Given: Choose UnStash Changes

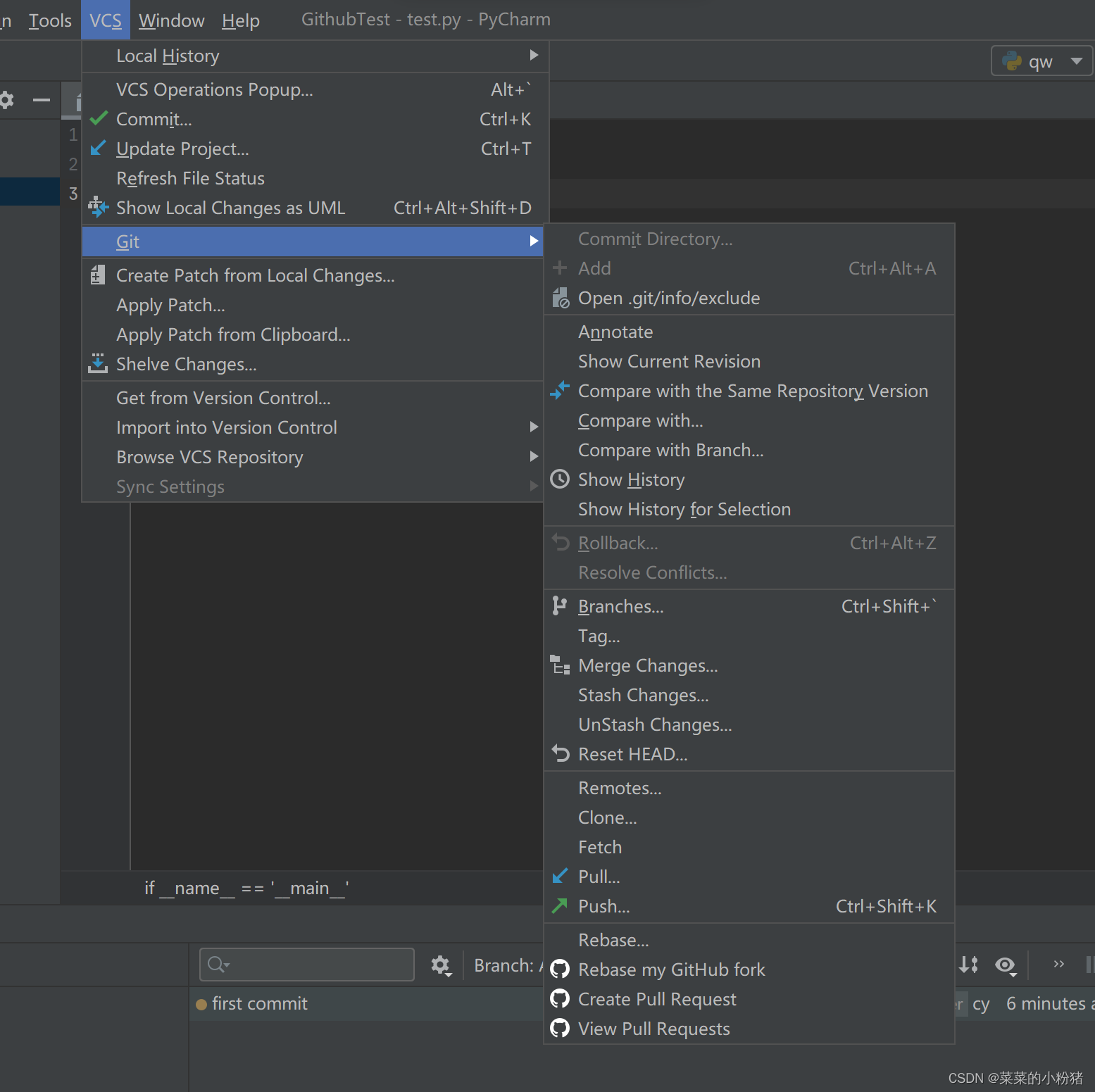Looking at the screenshot, I should pos(749,724).
